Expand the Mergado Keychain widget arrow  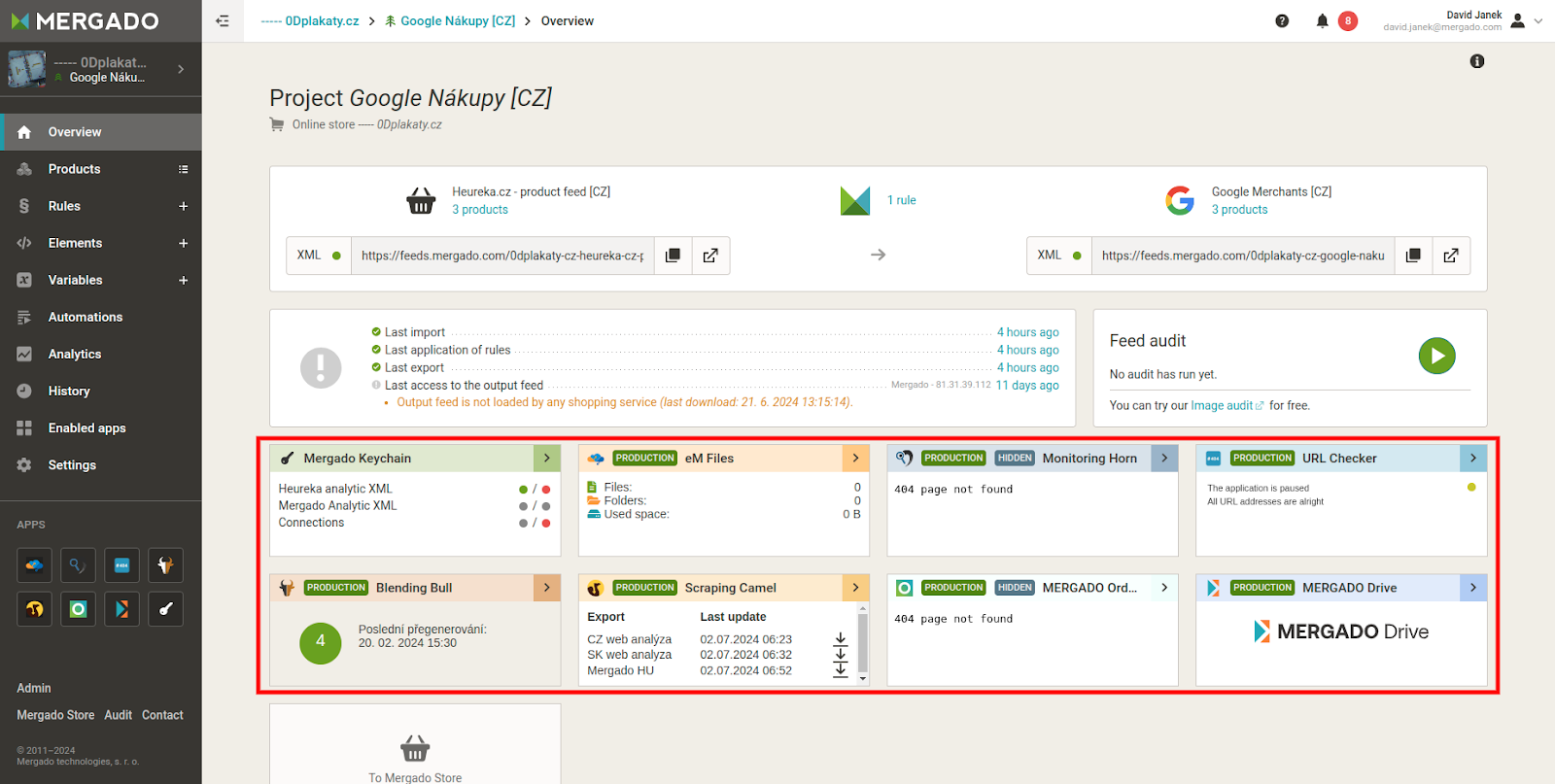(x=547, y=458)
